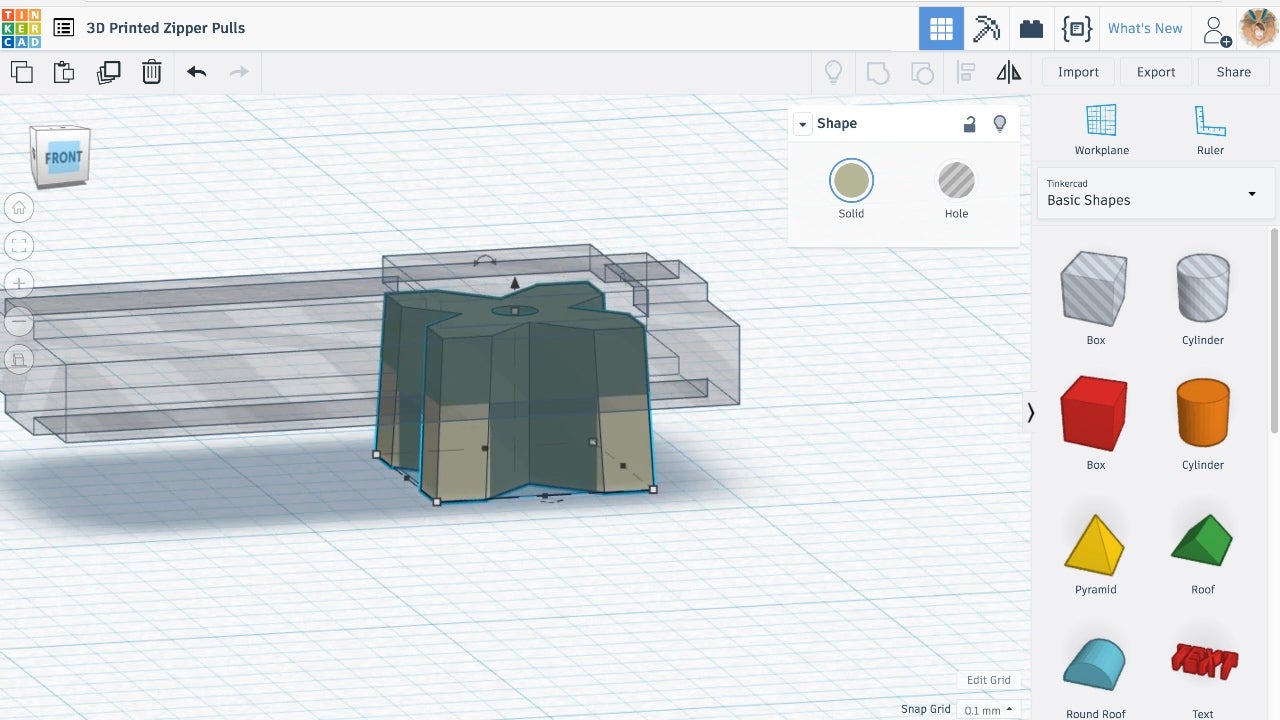
Task: Set the shape to Hole
Action: click(956, 182)
